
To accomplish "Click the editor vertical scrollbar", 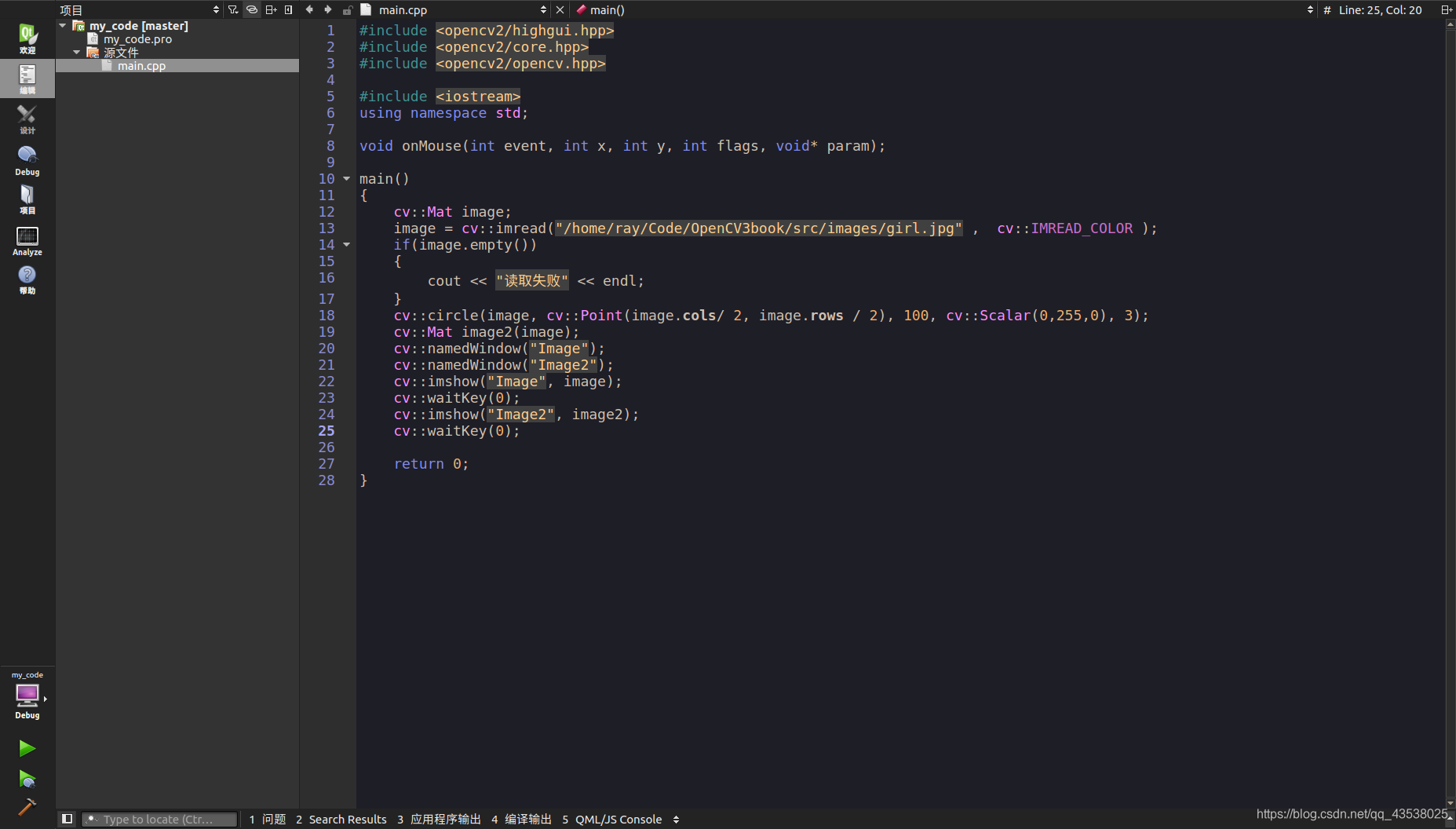I will point(1450,412).
